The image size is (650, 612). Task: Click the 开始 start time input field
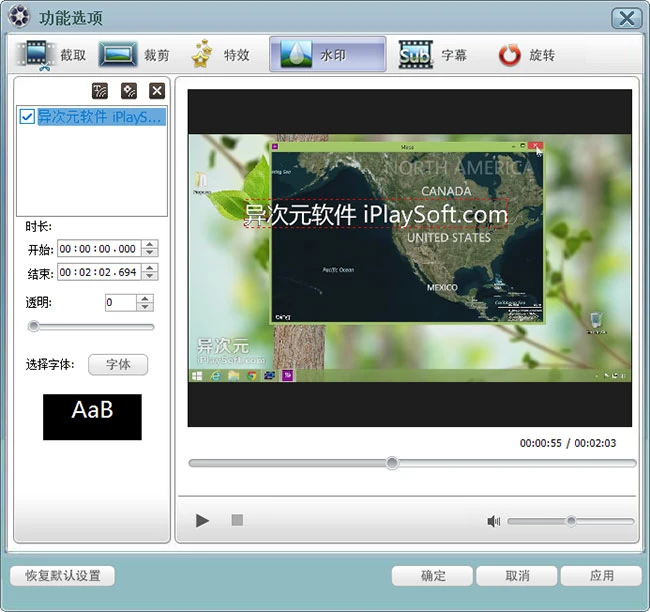click(98, 249)
